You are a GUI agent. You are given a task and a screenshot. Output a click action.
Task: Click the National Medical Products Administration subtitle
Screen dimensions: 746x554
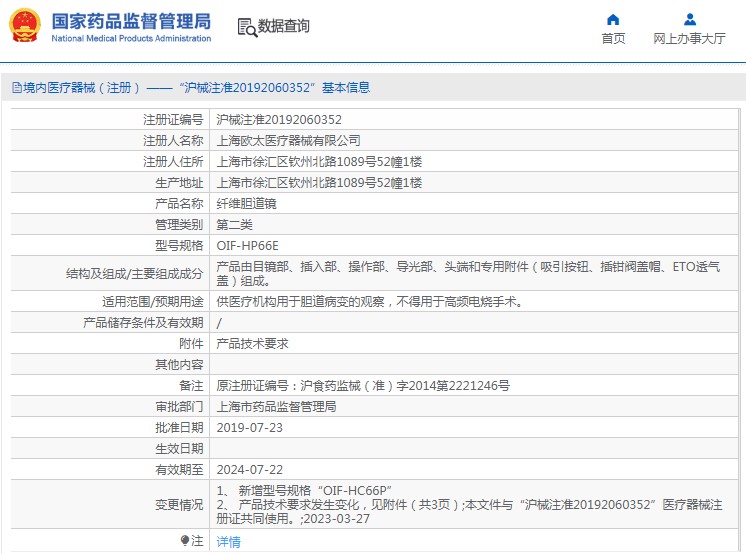(131, 39)
